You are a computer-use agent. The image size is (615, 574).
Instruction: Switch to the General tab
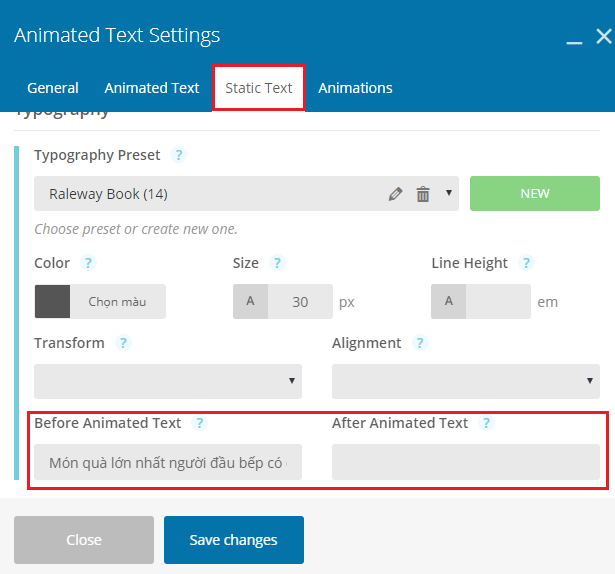[x=53, y=88]
